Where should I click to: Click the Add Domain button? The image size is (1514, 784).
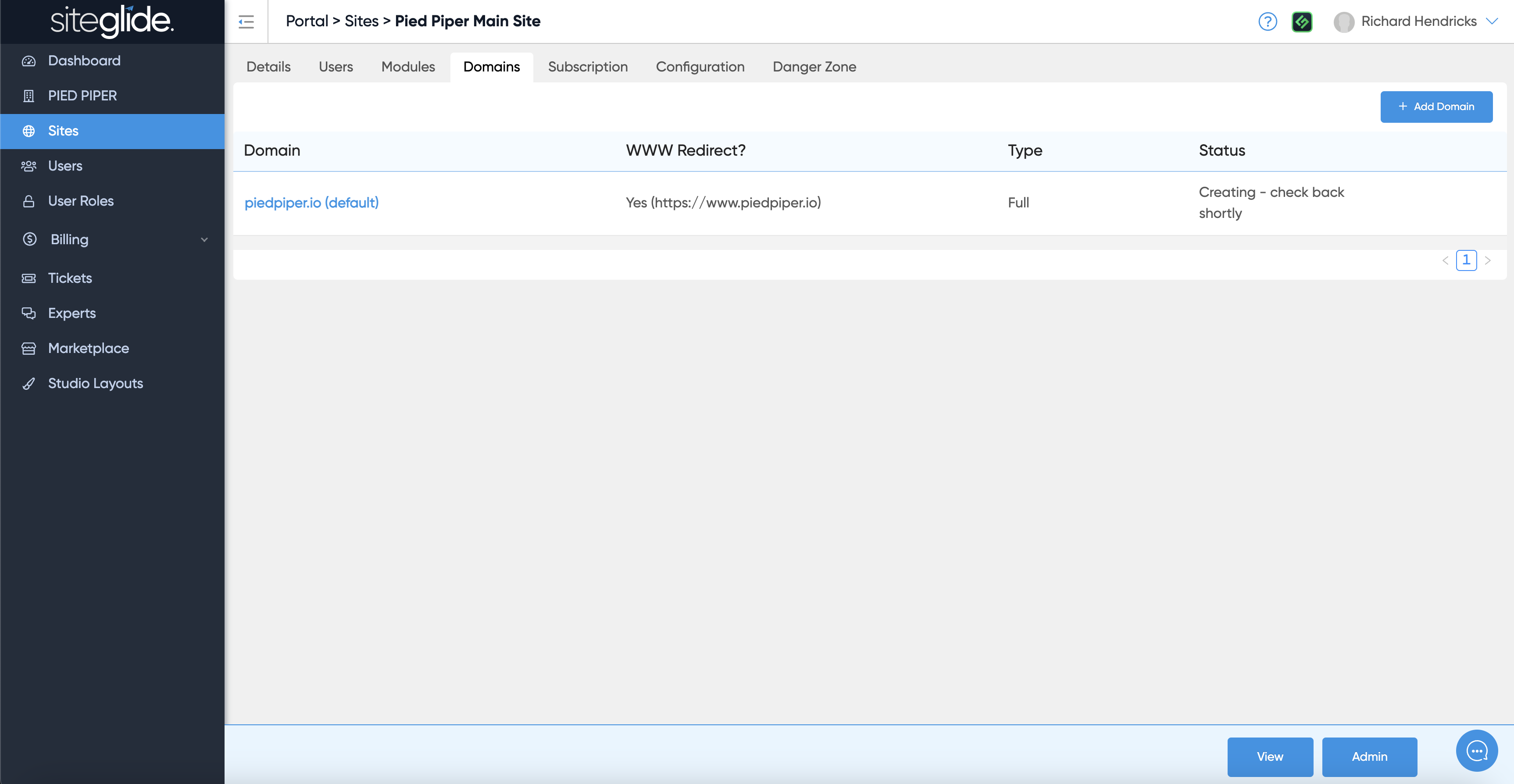pos(1436,107)
